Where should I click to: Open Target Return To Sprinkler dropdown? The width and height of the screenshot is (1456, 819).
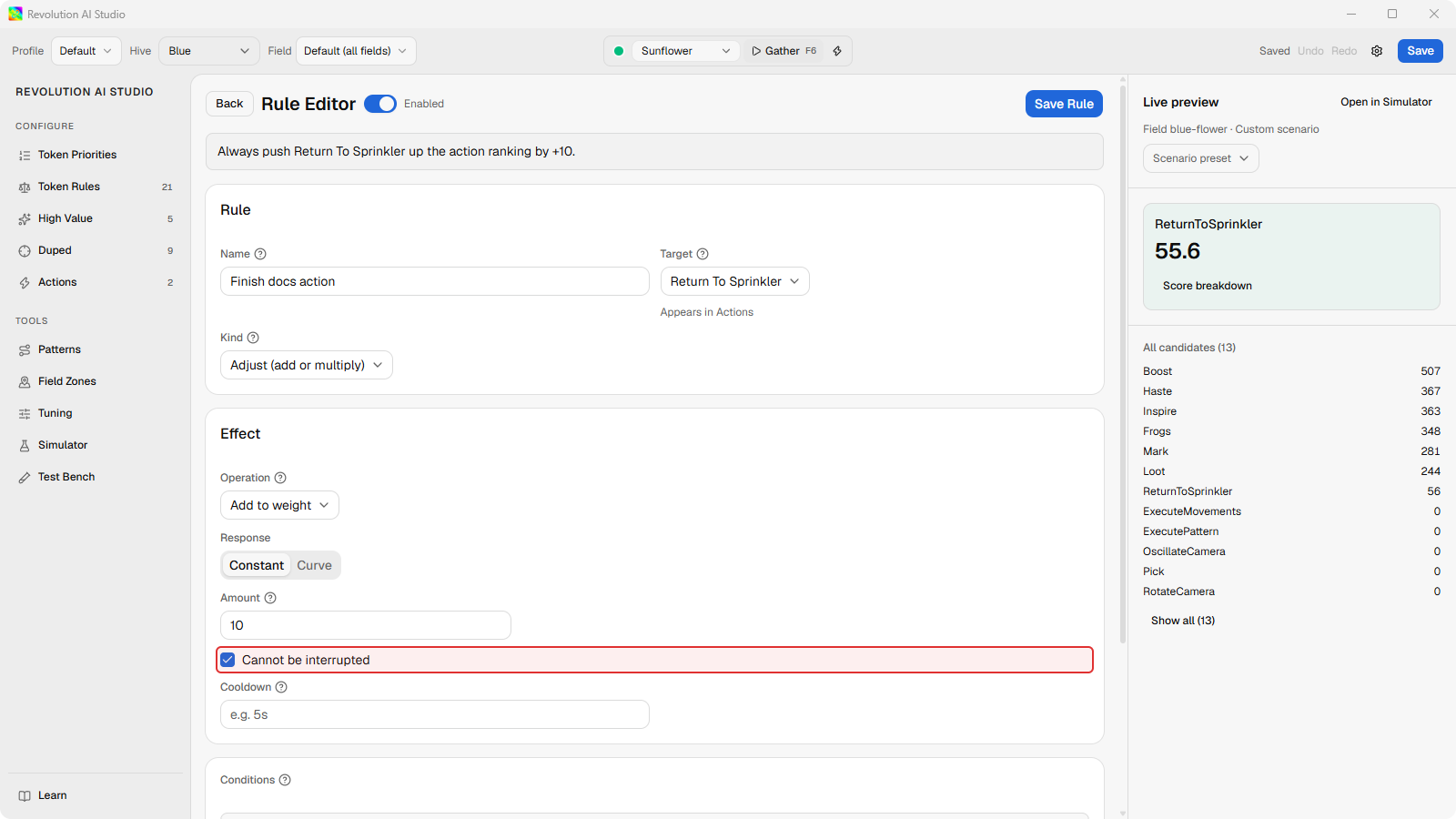click(735, 281)
